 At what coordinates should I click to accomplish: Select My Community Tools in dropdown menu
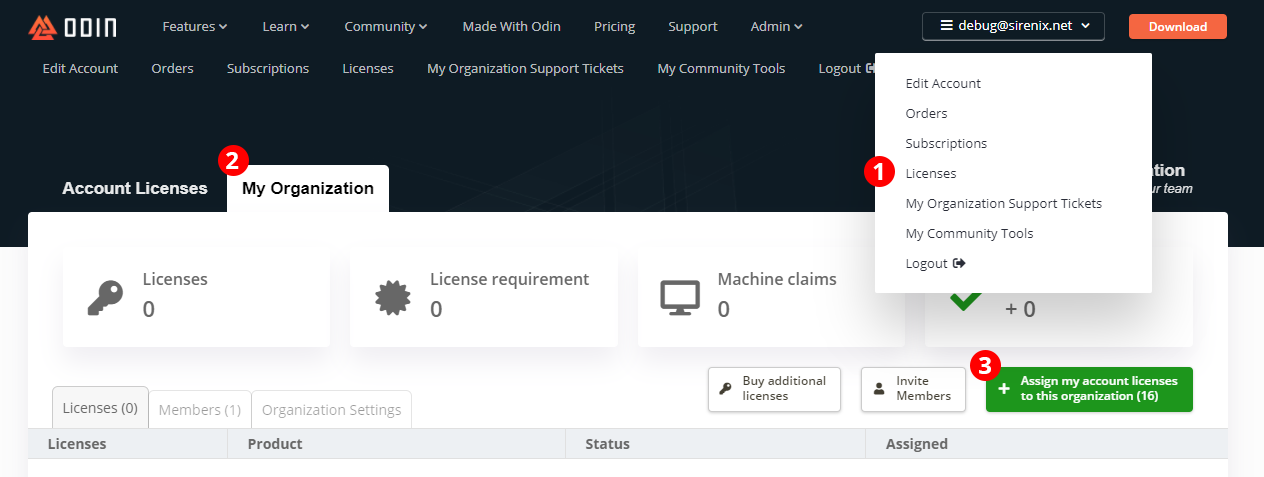click(969, 233)
